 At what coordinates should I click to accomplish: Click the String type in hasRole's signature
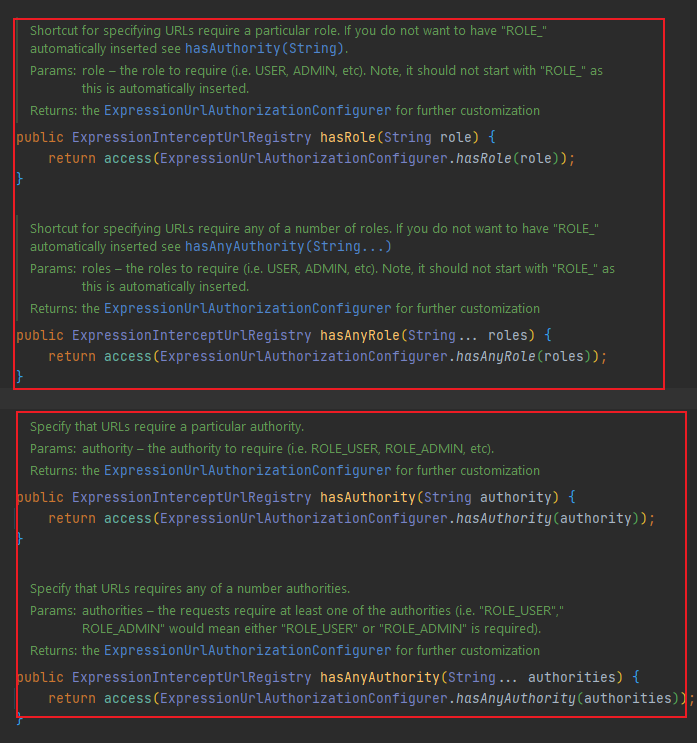click(x=407, y=137)
